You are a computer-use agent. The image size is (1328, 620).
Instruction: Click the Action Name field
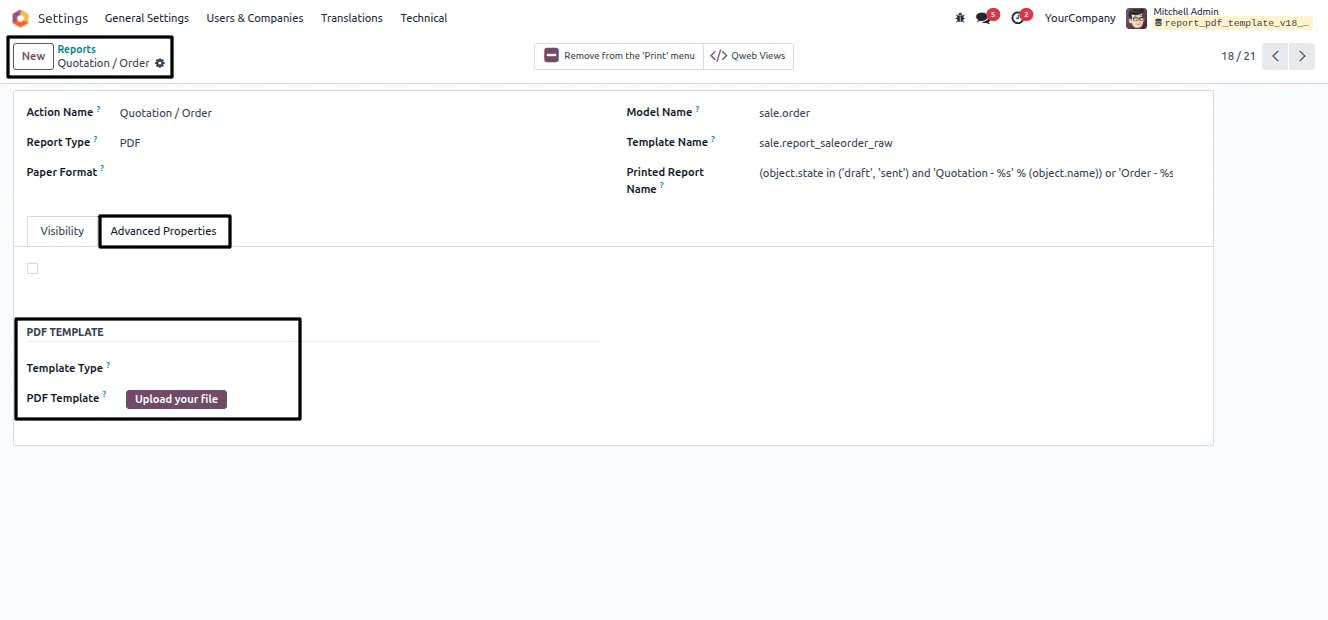[358, 113]
